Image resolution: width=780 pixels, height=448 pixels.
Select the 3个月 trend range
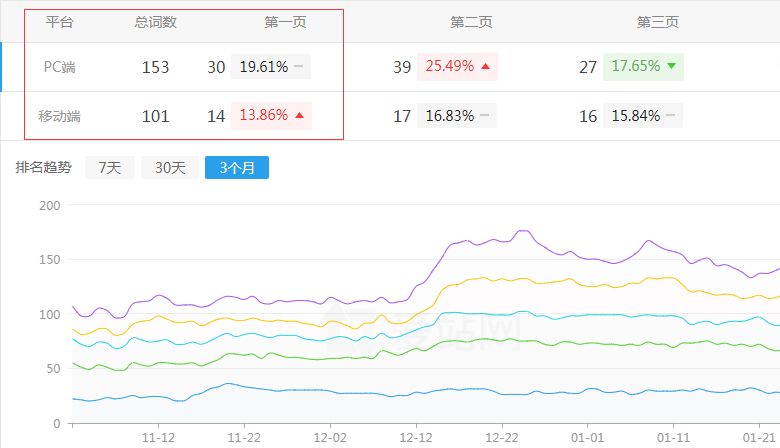[x=236, y=168]
